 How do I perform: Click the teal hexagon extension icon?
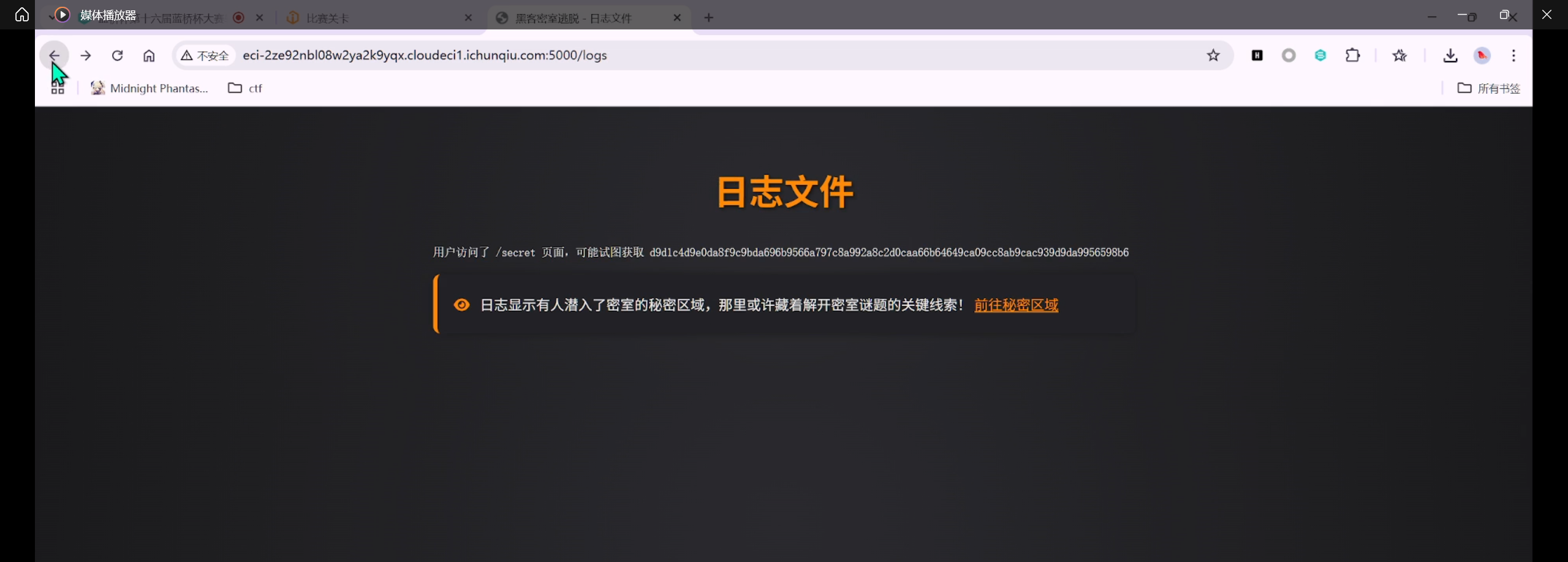point(1320,56)
